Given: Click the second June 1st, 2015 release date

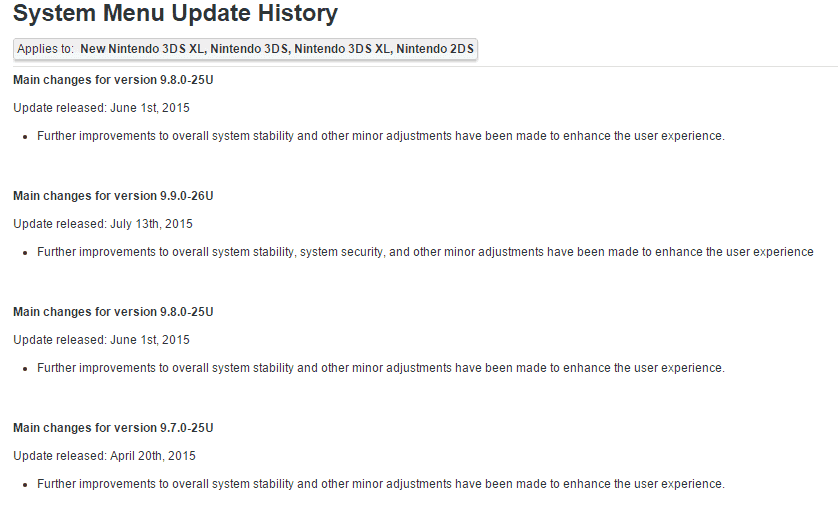Looking at the screenshot, I should coord(150,340).
